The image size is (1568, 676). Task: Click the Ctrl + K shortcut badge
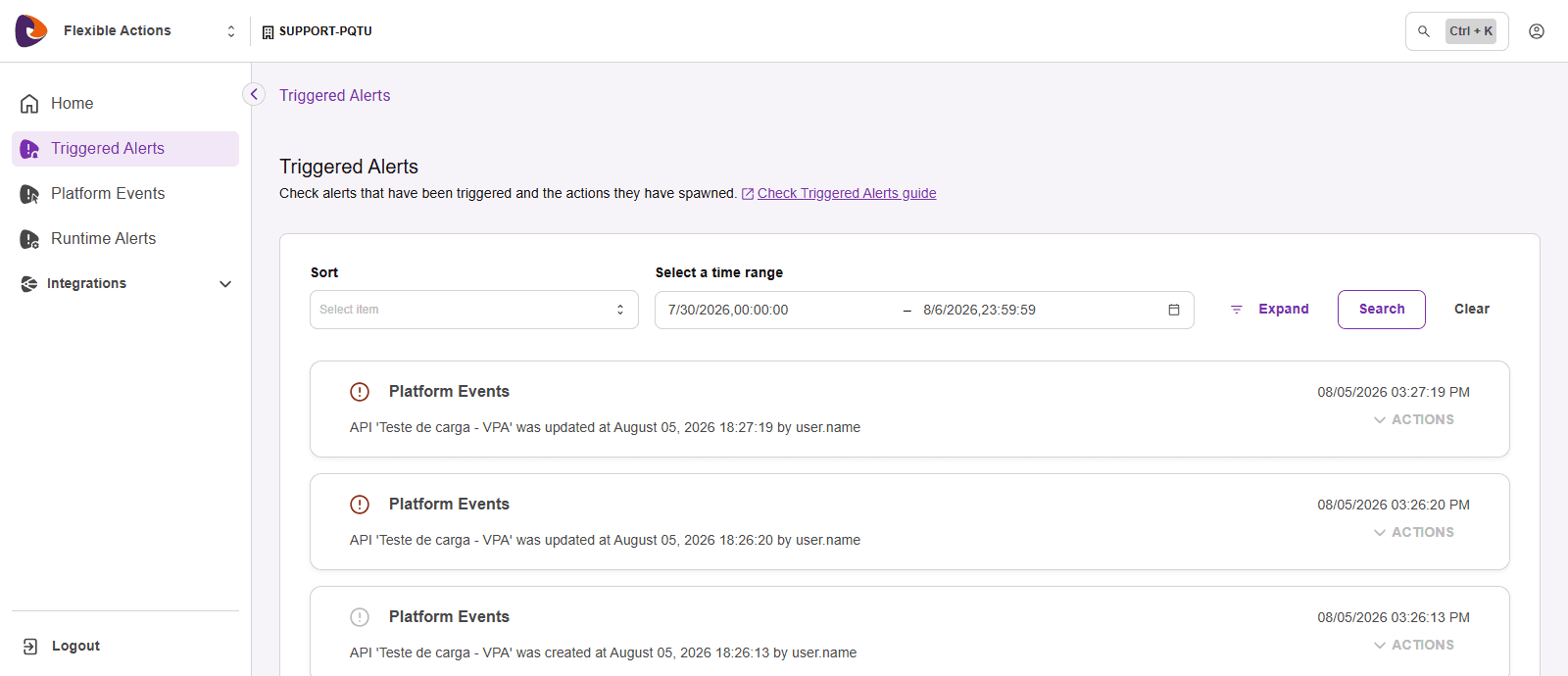(1471, 31)
